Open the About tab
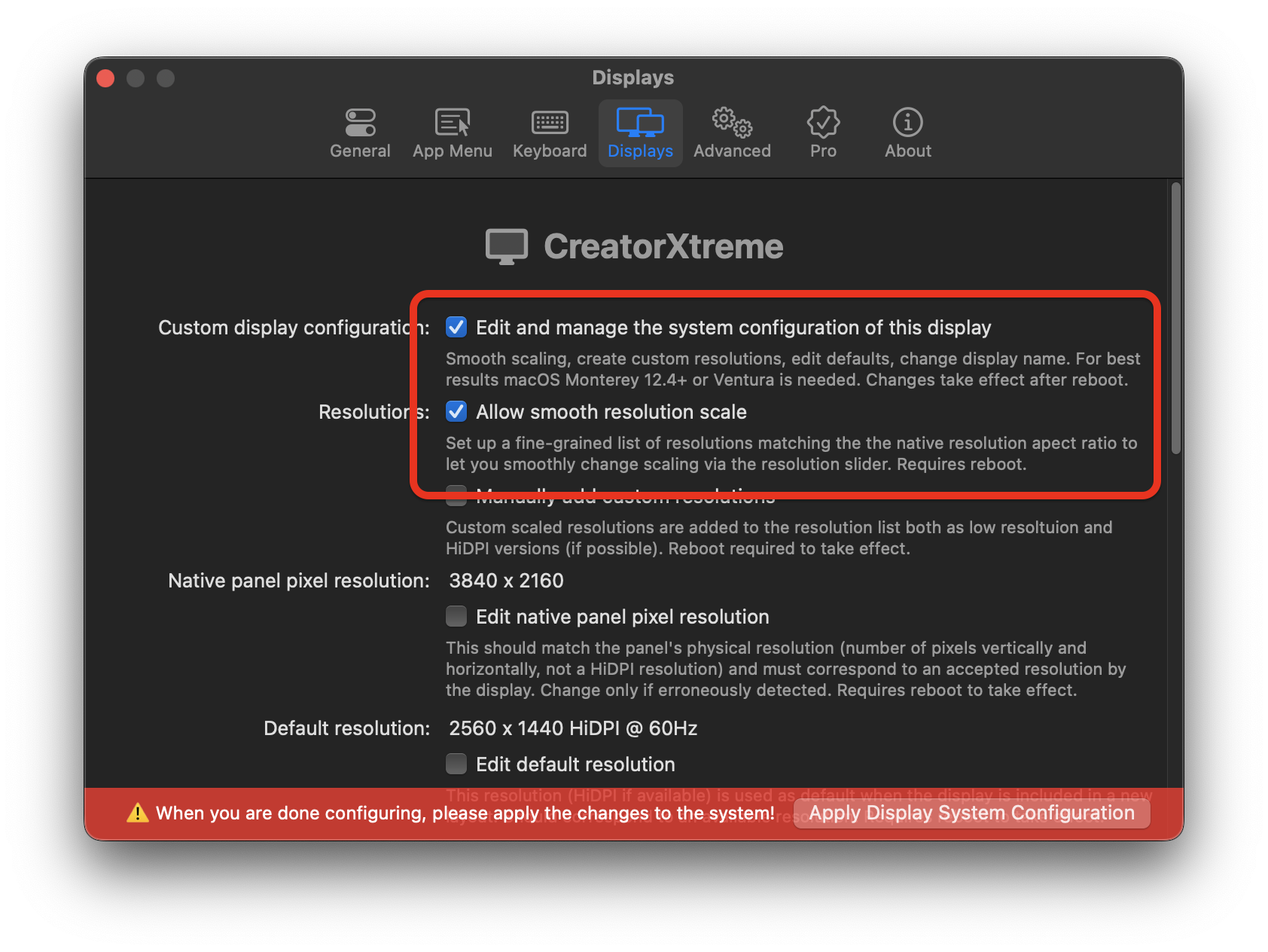1268x952 pixels. 907,133
